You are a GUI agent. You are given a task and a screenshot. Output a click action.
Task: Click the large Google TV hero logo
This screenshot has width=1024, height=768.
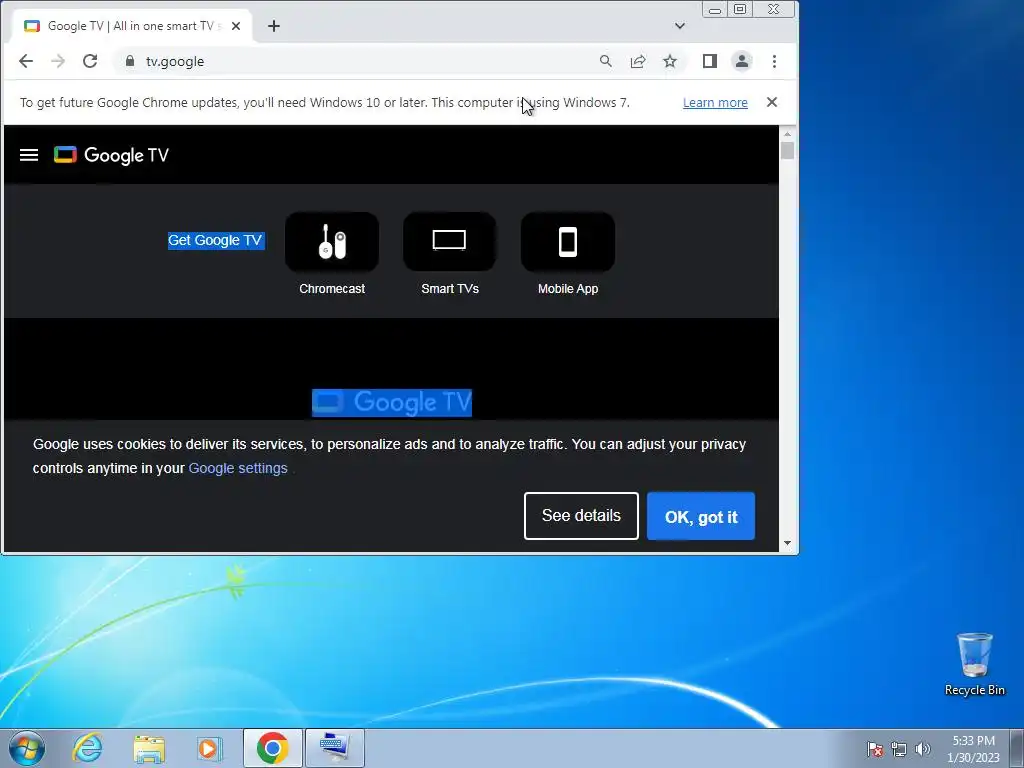pos(392,403)
